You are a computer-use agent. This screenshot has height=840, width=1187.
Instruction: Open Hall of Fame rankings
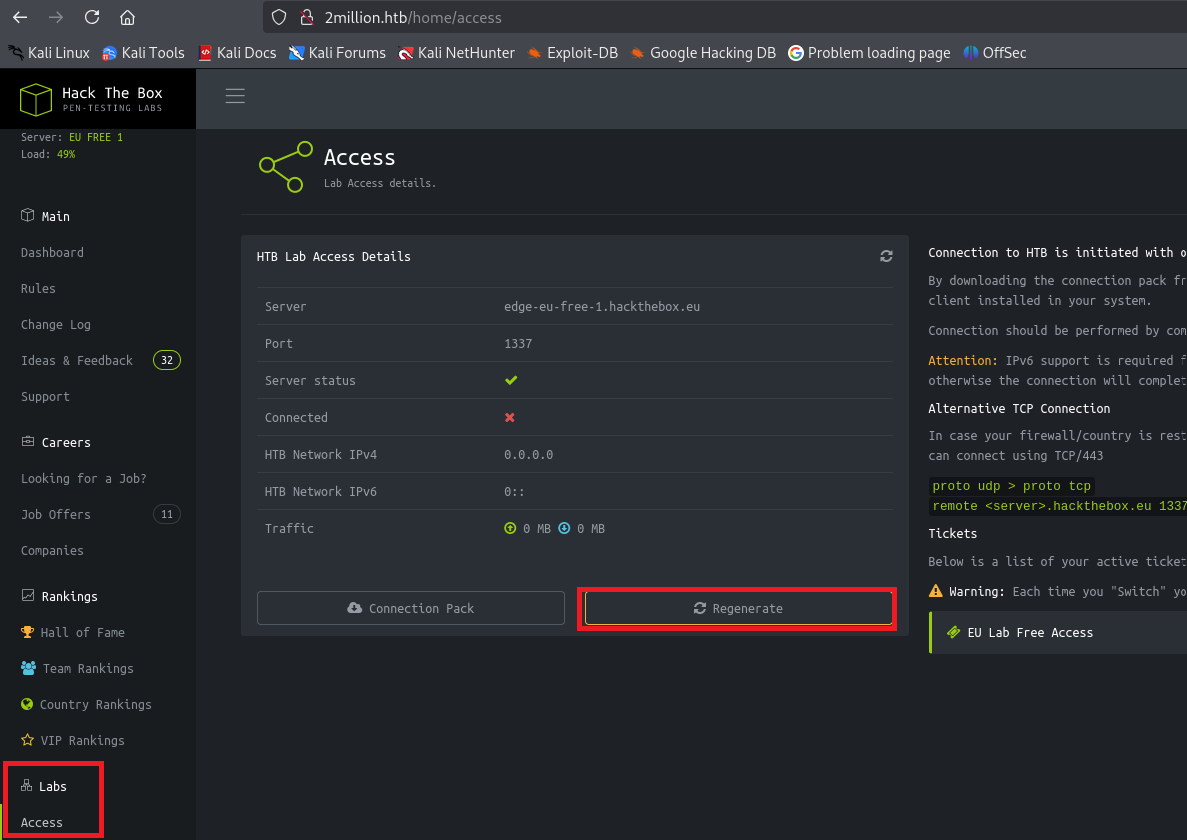82,632
